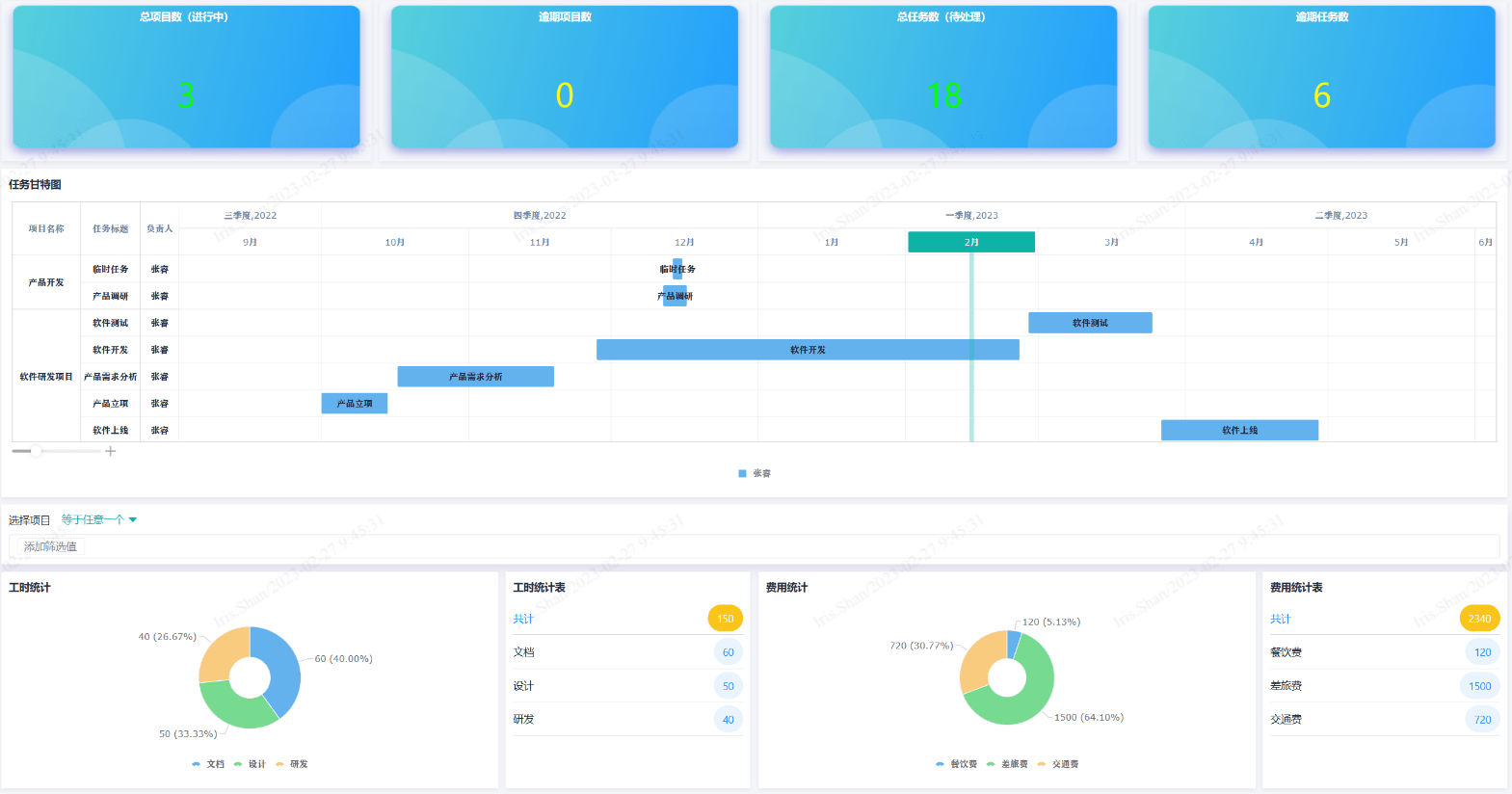This screenshot has height=794, width=1512.
Task: Toggle the 设计 legend icon in 工时统计
Action: [x=238, y=764]
